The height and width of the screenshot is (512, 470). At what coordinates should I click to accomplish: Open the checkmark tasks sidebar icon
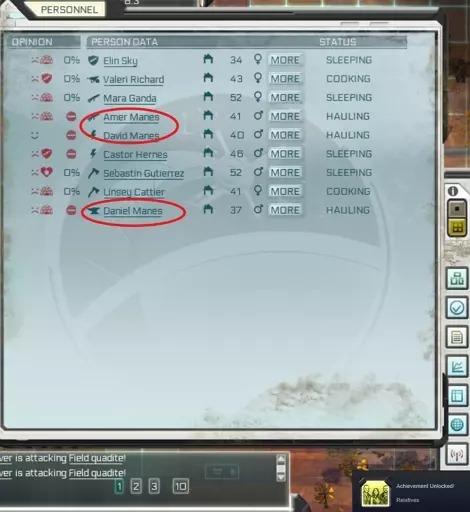click(457, 308)
